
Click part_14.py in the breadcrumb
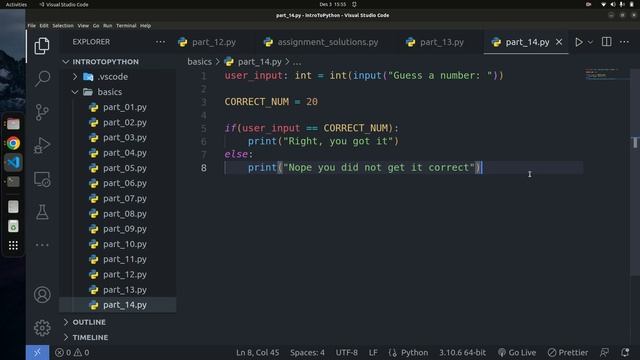(259, 62)
